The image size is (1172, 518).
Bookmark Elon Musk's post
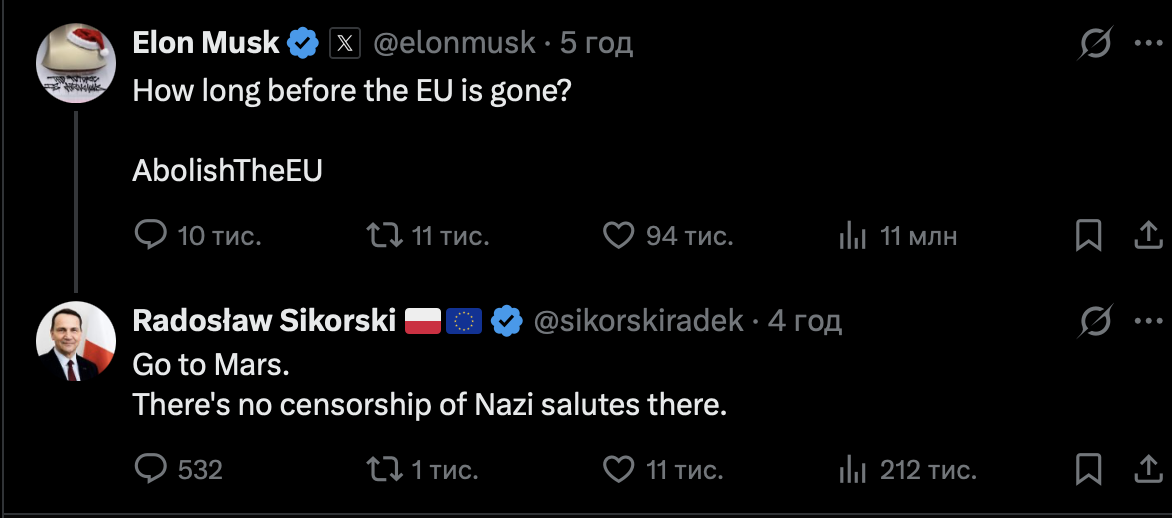pyautogui.click(x=1088, y=236)
